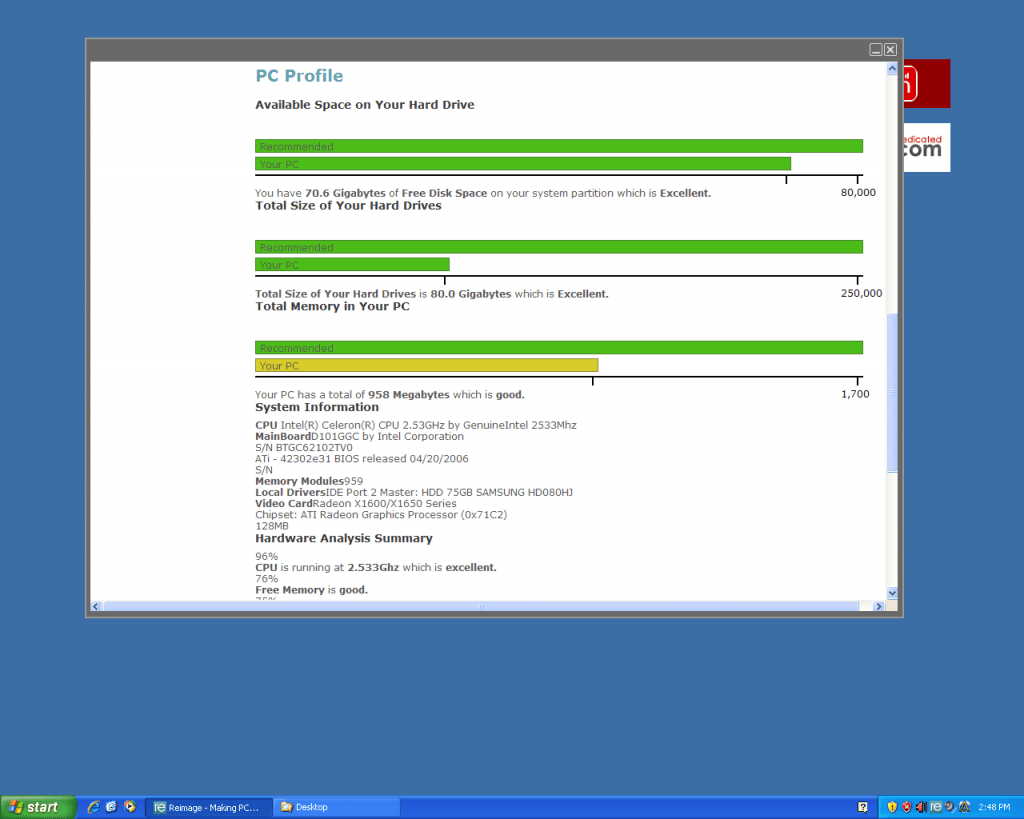
Task: Switch to the Reimage window in the taskbar
Action: pos(208,807)
